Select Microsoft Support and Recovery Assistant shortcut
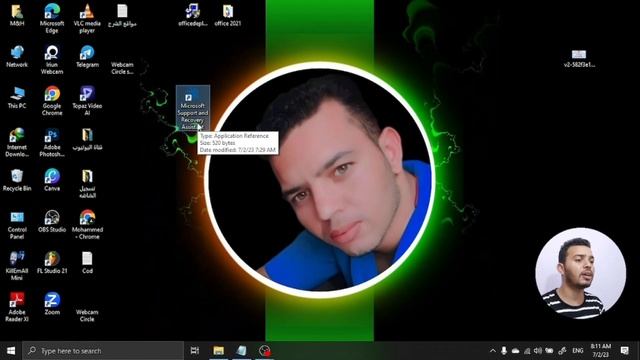Image resolution: width=640 pixels, height=360 pixels. click(193, 108)
